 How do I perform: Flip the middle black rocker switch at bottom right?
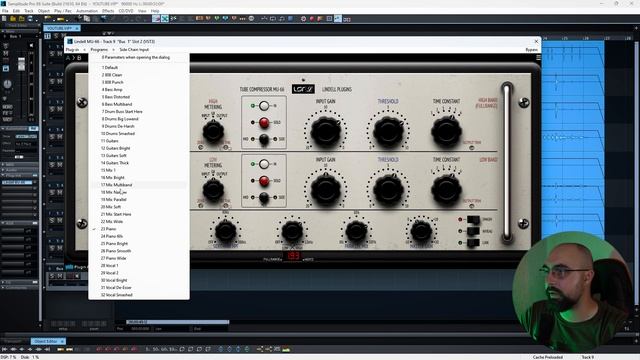[x=473, y=231]
